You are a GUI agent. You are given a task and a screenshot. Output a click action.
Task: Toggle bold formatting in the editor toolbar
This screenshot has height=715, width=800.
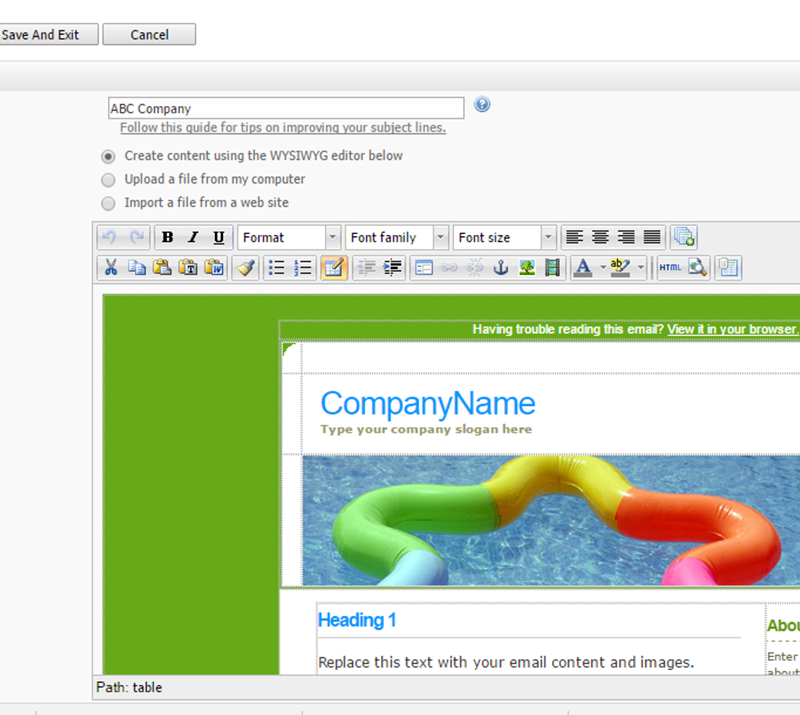click(x=167, y=237)
